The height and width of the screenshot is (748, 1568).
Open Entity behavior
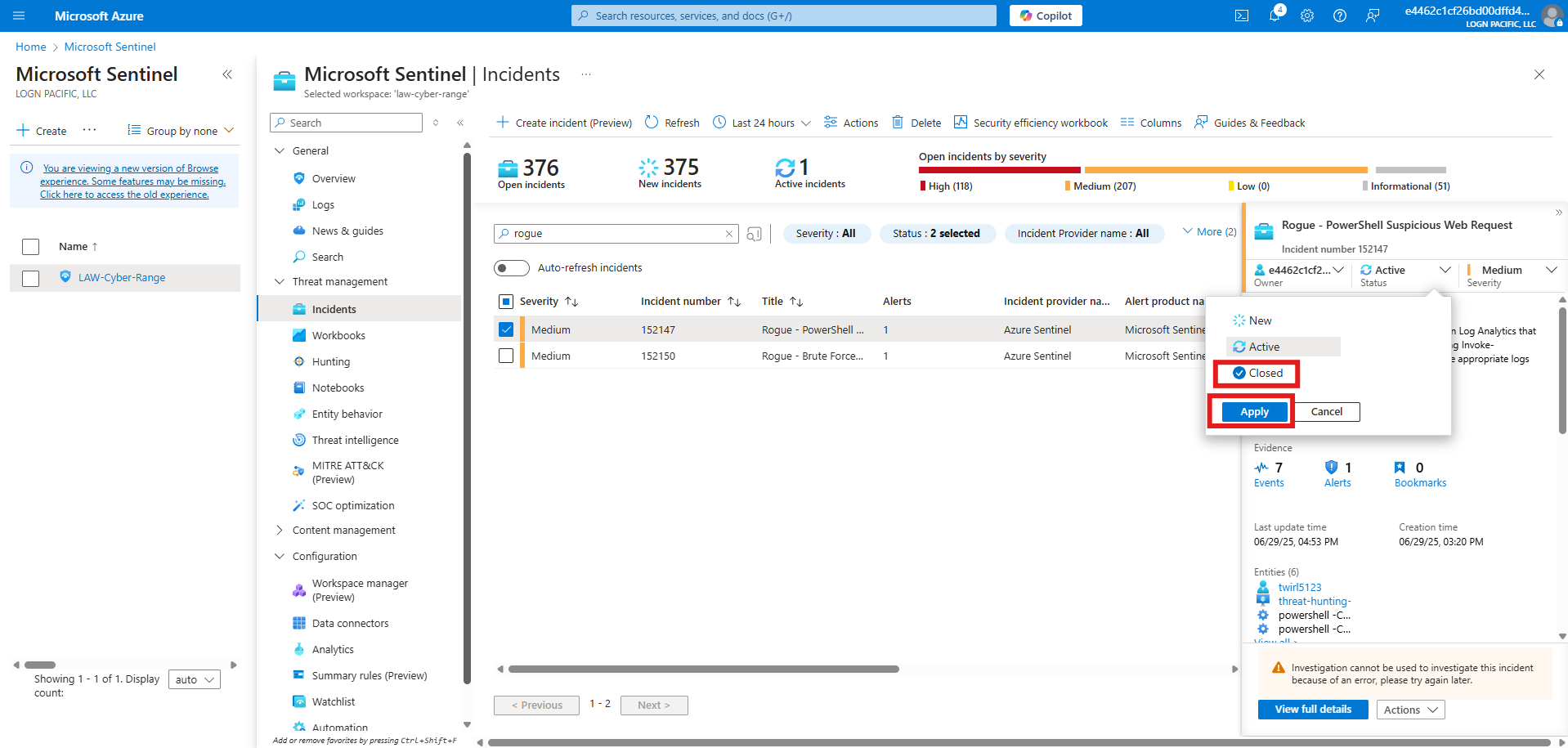347,414
